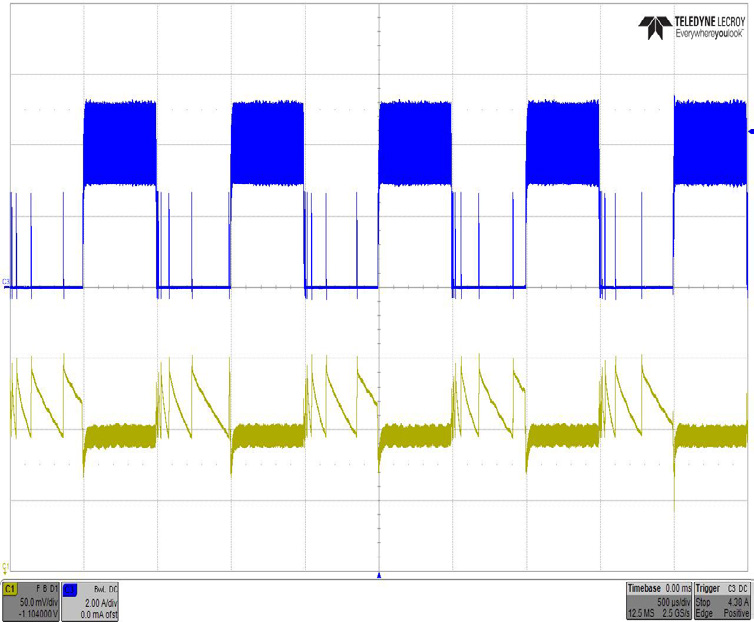The image size is (754, 622).
Task: Click the blue C3 channel descriptor badge
Action: [70, 590]
